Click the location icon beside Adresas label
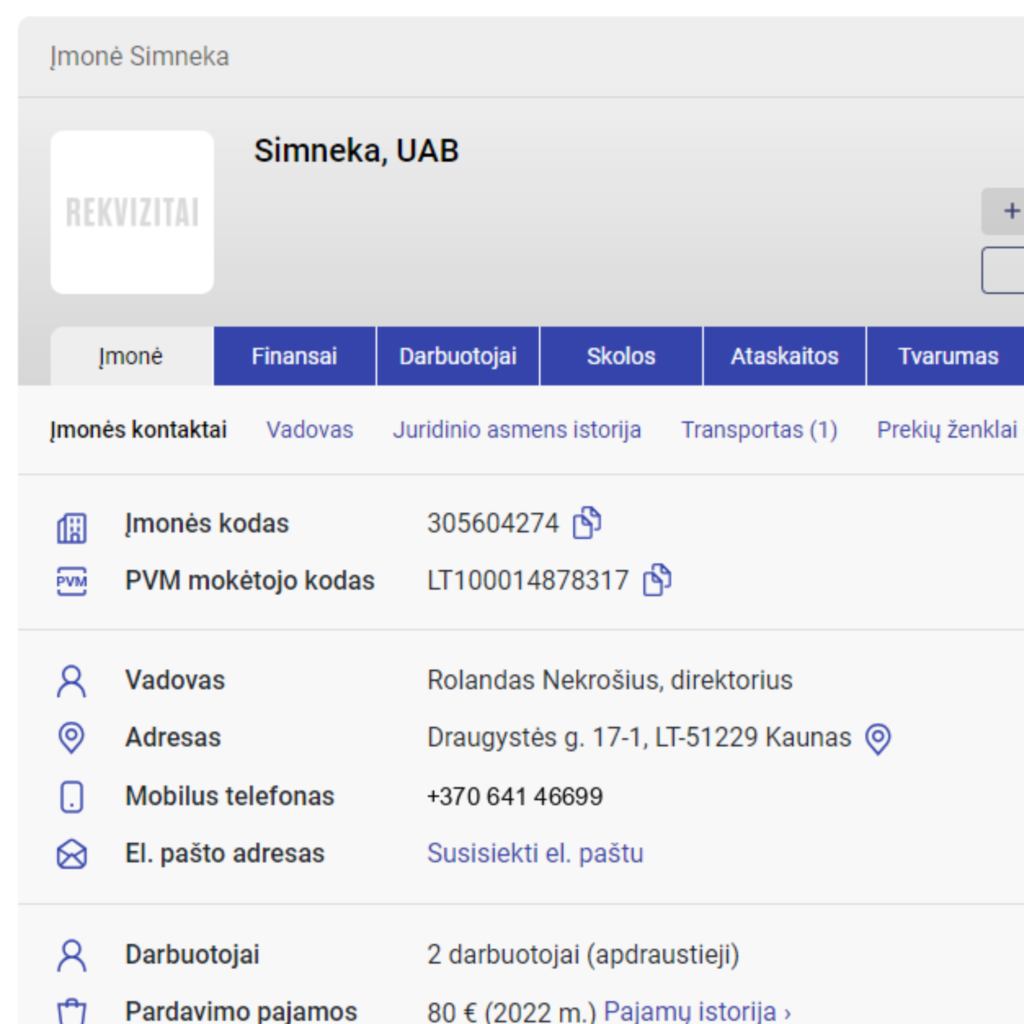Viewport: 1024px width, 1024px height. 72,738
